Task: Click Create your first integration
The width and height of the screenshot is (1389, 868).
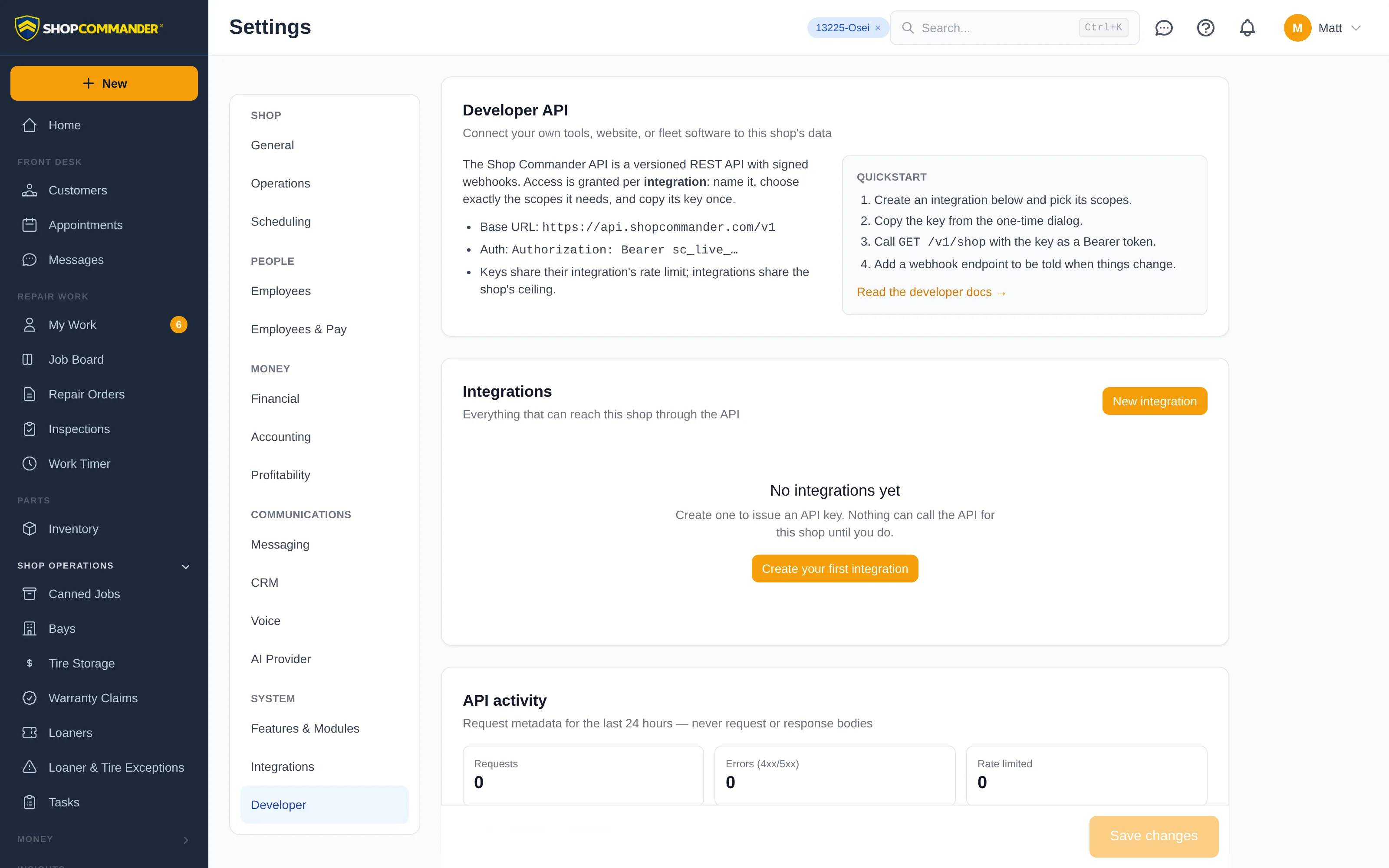Action: click(835, 569)
